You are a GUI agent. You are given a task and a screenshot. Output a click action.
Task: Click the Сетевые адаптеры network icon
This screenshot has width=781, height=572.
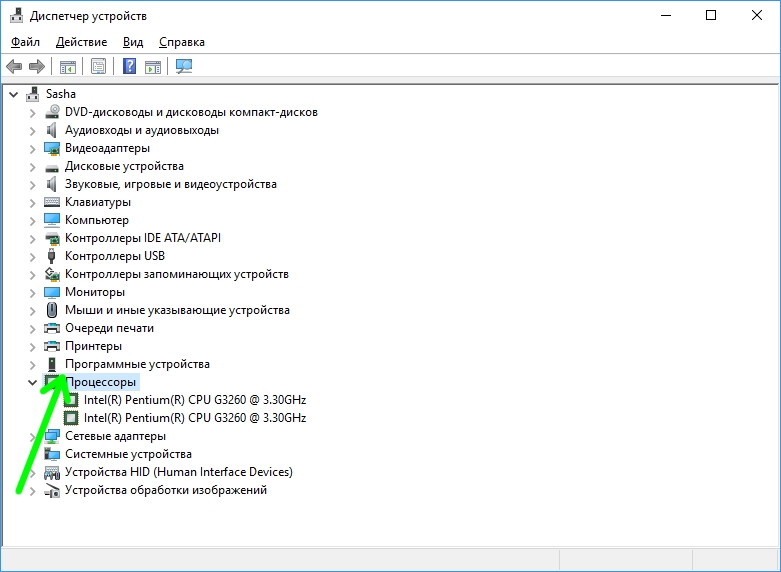pos(52,436)
